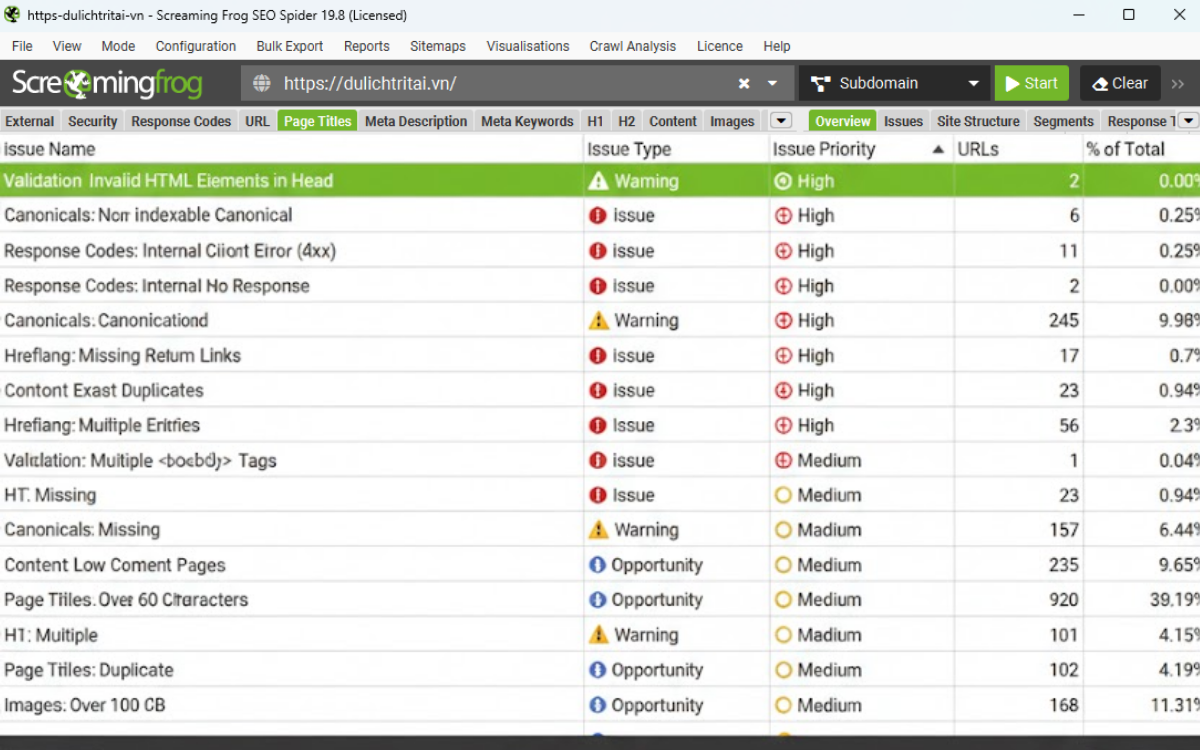
Task: Click High priority icon for Content Exact Duplicates
Action: [x=783, y=391]
